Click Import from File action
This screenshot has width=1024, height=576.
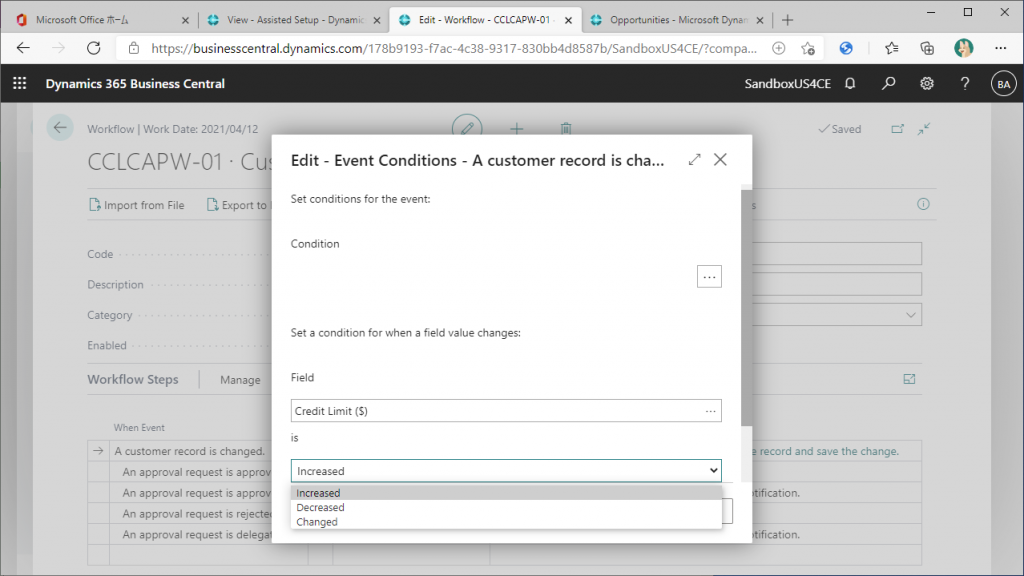(x=136, y=205)
